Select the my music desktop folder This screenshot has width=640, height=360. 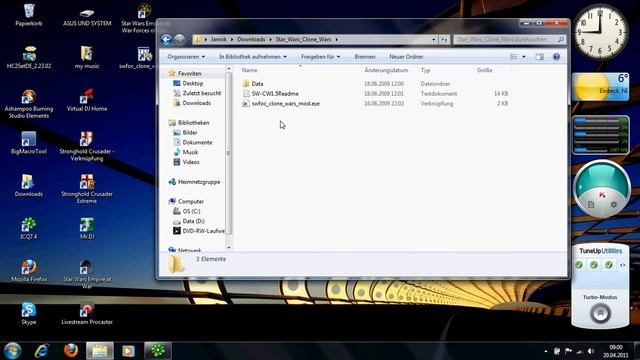click(87, 57)
